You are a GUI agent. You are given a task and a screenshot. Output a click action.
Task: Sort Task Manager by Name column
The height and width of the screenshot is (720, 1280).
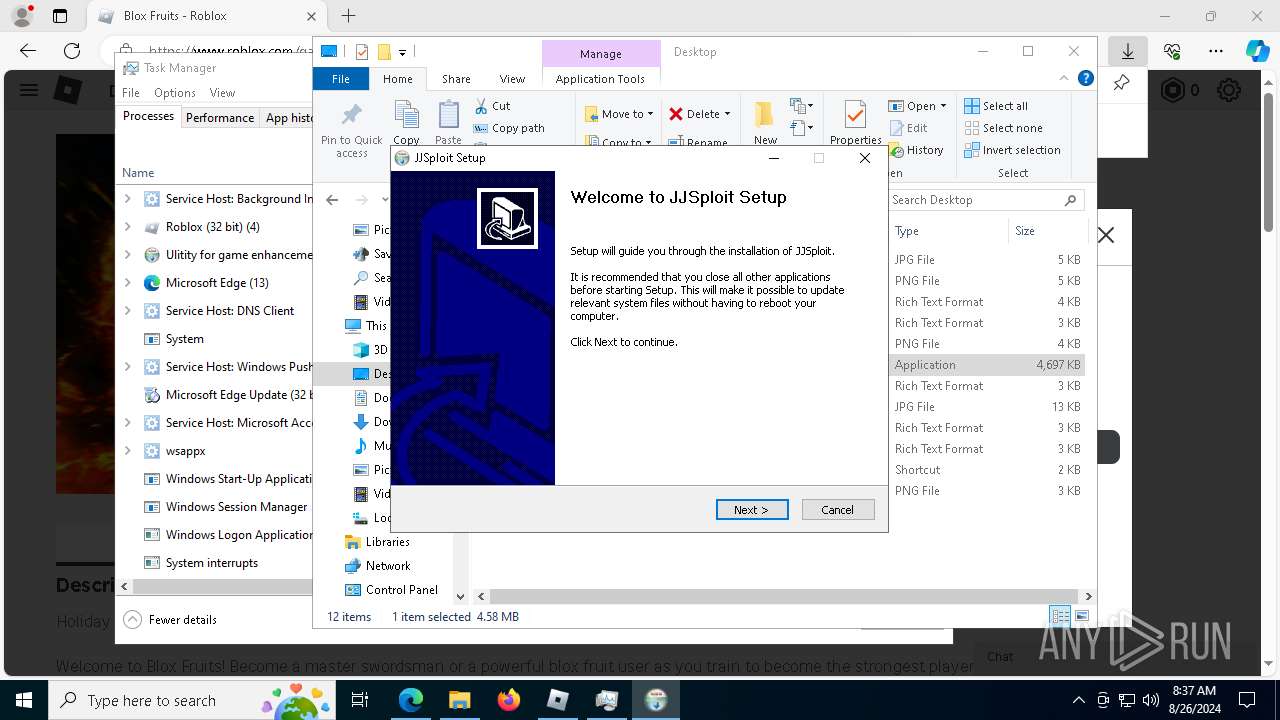[138, 173]
